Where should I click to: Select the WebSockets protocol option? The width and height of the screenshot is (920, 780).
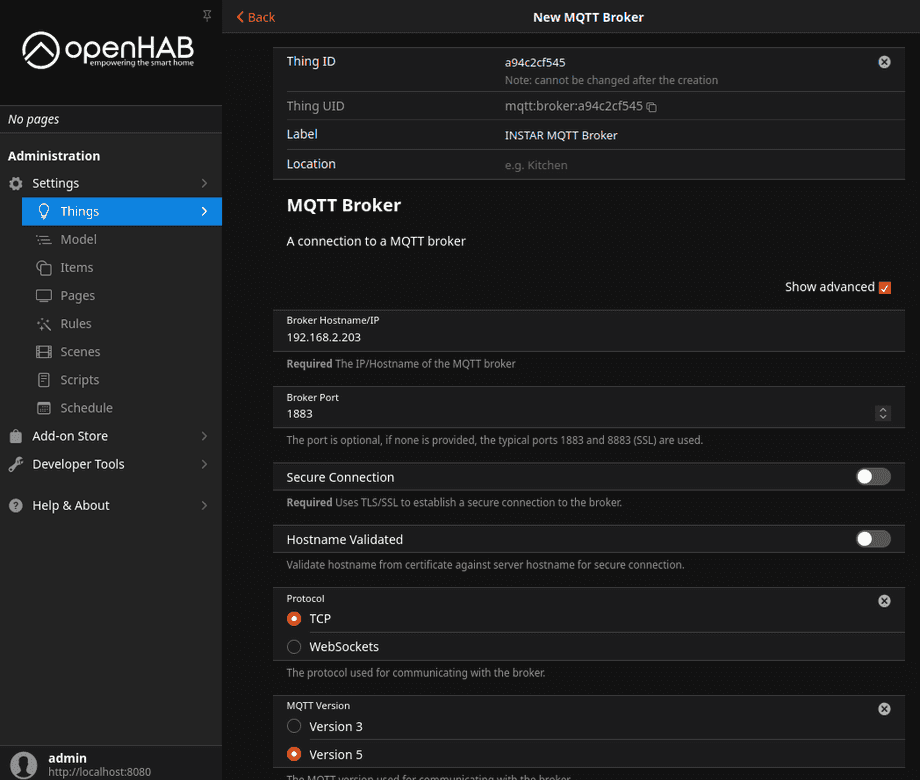point(294,646)
